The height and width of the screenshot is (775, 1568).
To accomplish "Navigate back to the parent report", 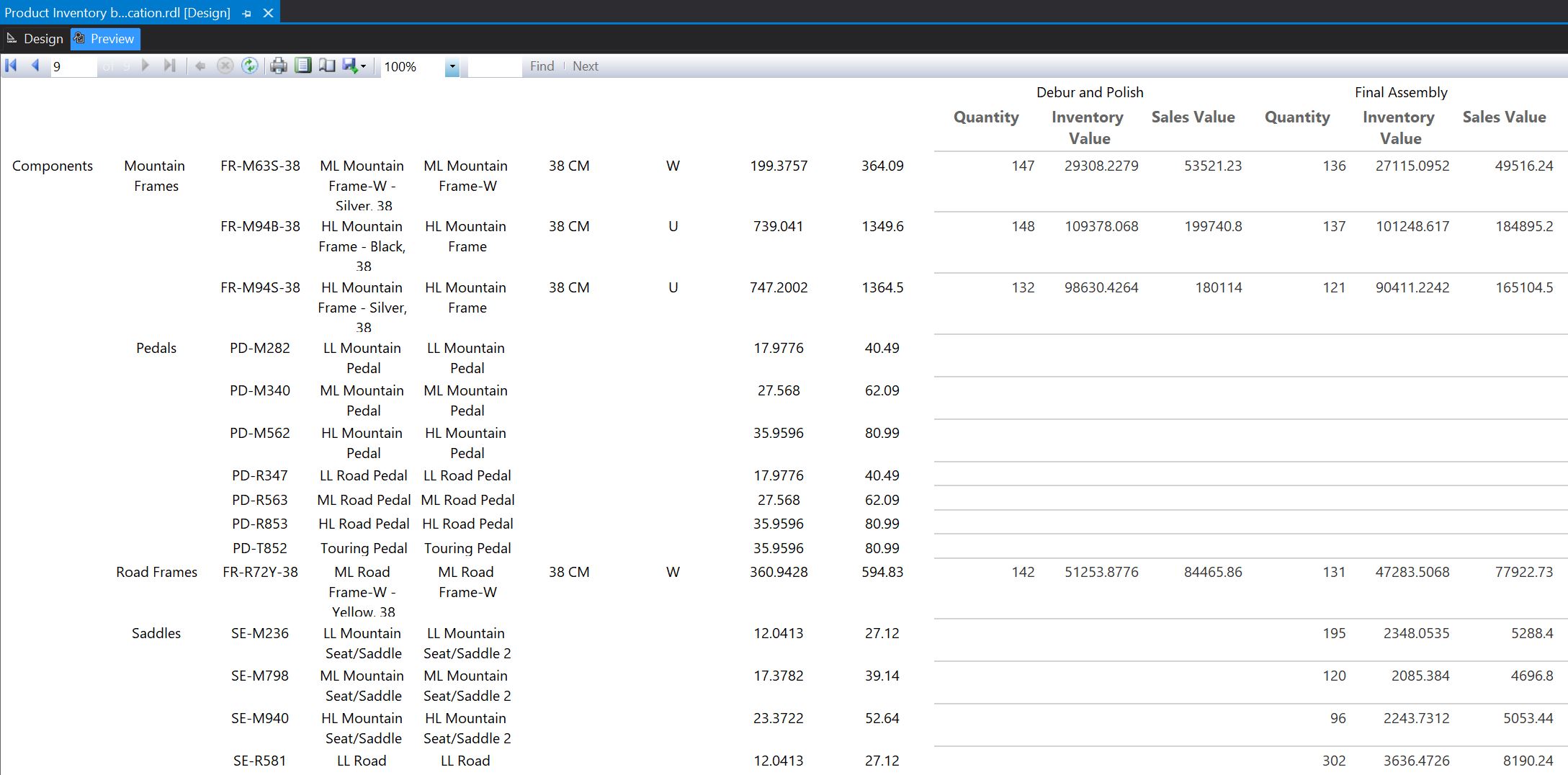I will tap(200, 66).
